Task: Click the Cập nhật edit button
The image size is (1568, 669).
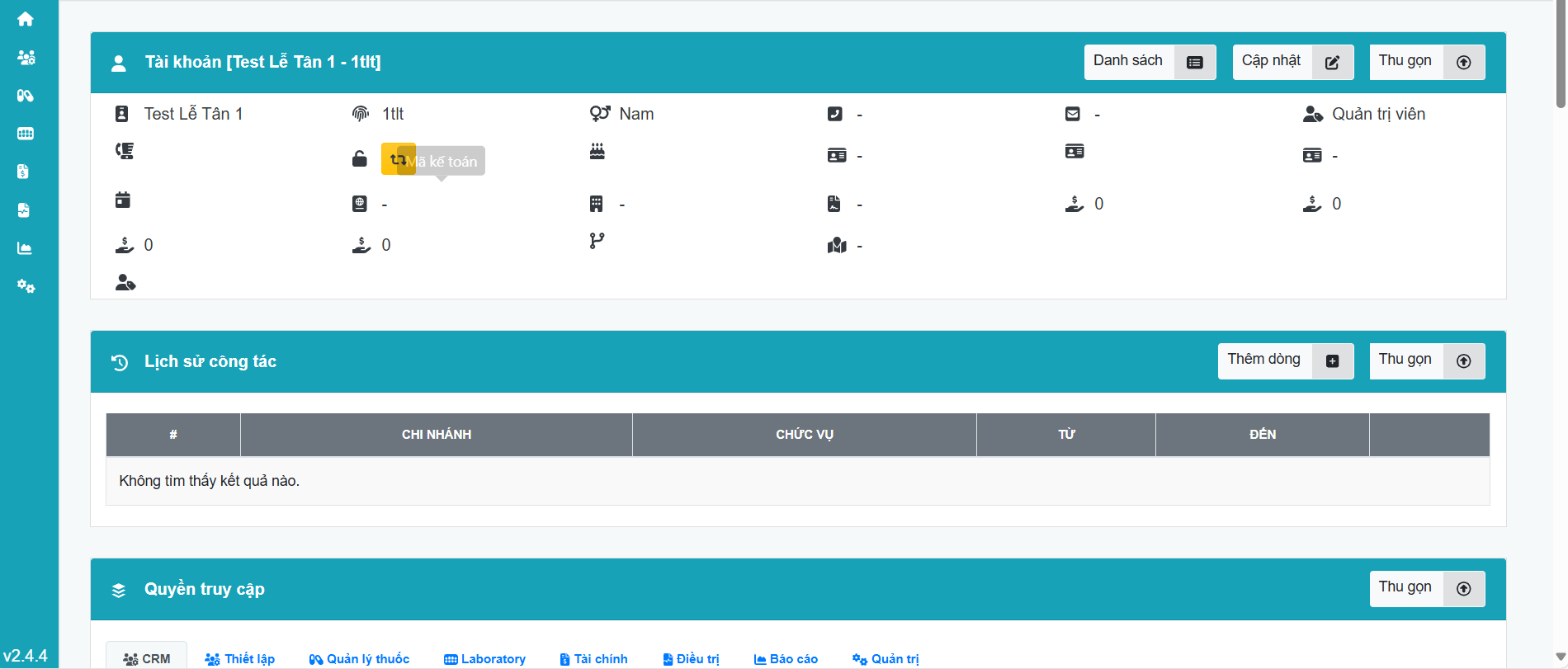Action: (1292, 62)
